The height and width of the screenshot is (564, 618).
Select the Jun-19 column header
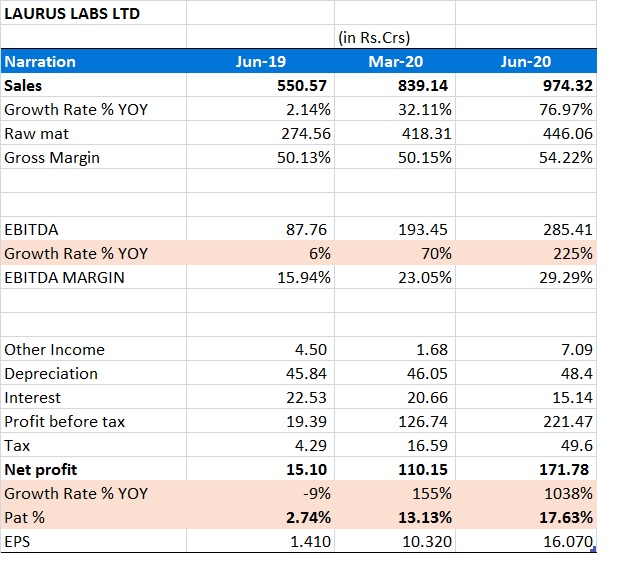tap(261, 61)
